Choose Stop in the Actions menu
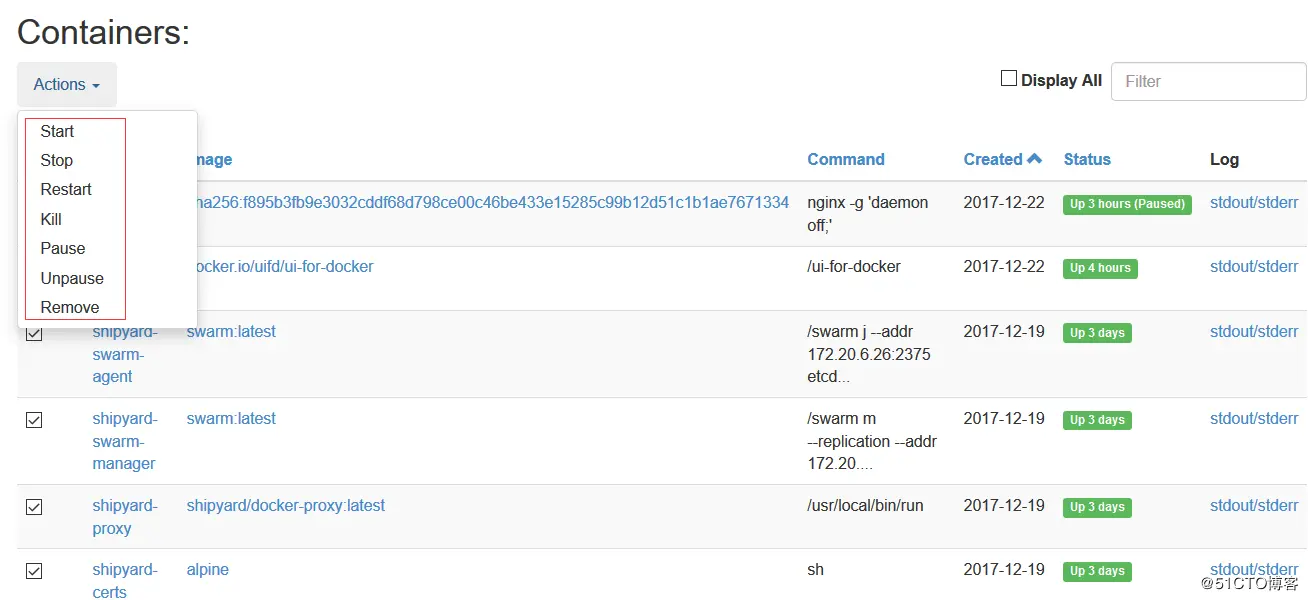Viewport: 1308px width, 600px height. pyautogui.click(x=57, y=160)
